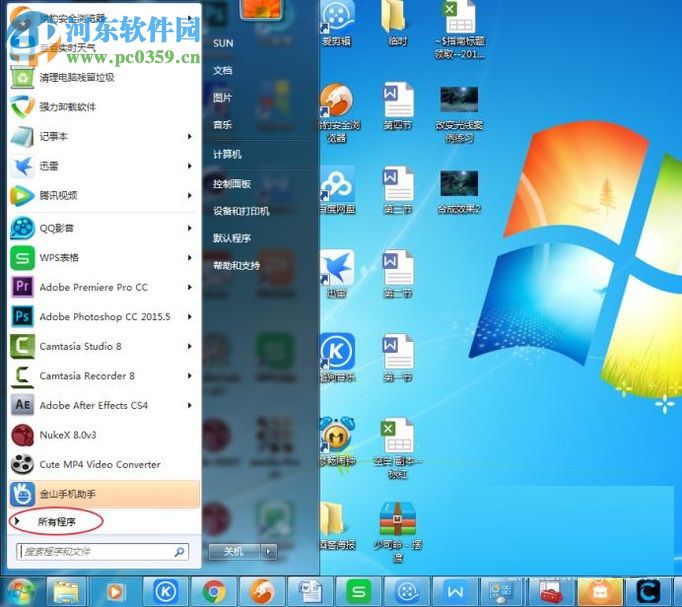
Task: Select the ~$指南标题 spreadsheet file on the desktop
Action: click(x=459, y=30)
